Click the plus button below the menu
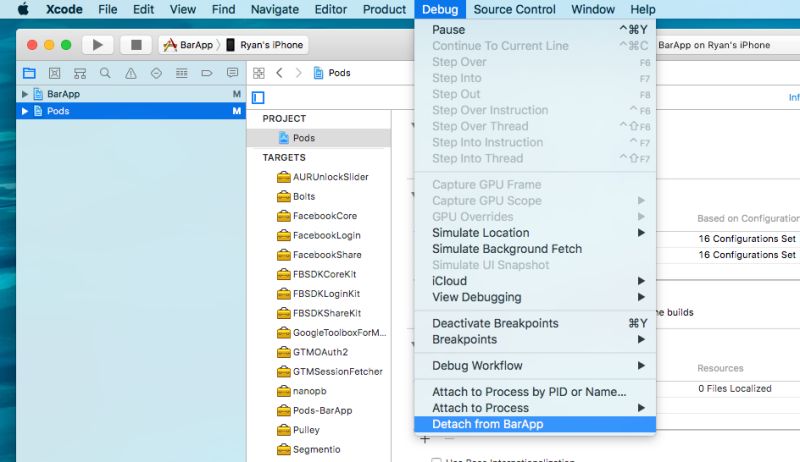This screenshot has height=462, width=800. pos(425,439)
